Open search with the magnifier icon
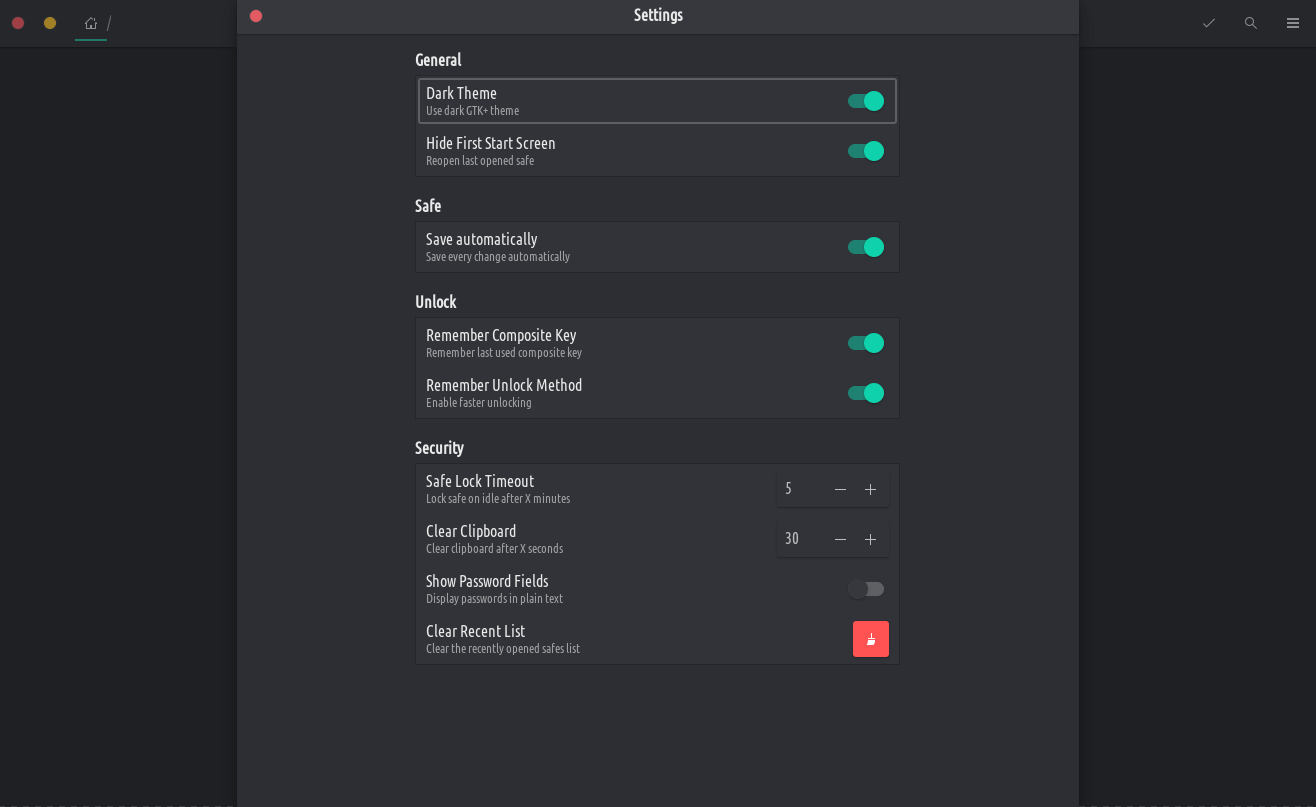1316x807 pixels. pyautogui.click(x=1250, y=23)
